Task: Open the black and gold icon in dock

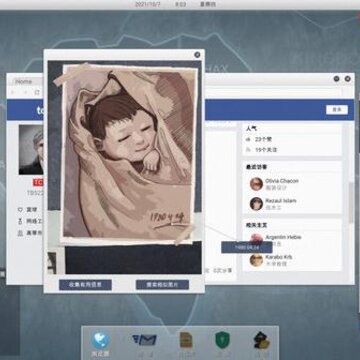Action: click(261, 340)
